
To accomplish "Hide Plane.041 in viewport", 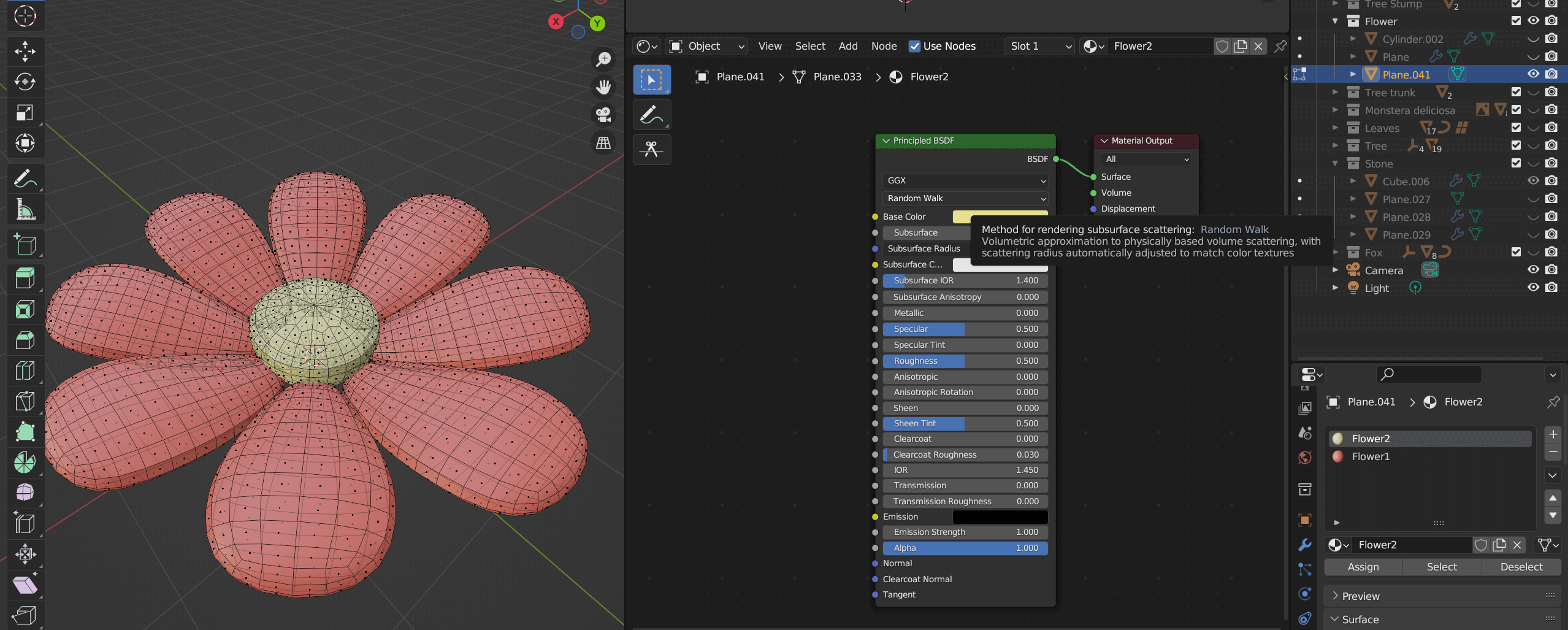I will pos(1533,74).
